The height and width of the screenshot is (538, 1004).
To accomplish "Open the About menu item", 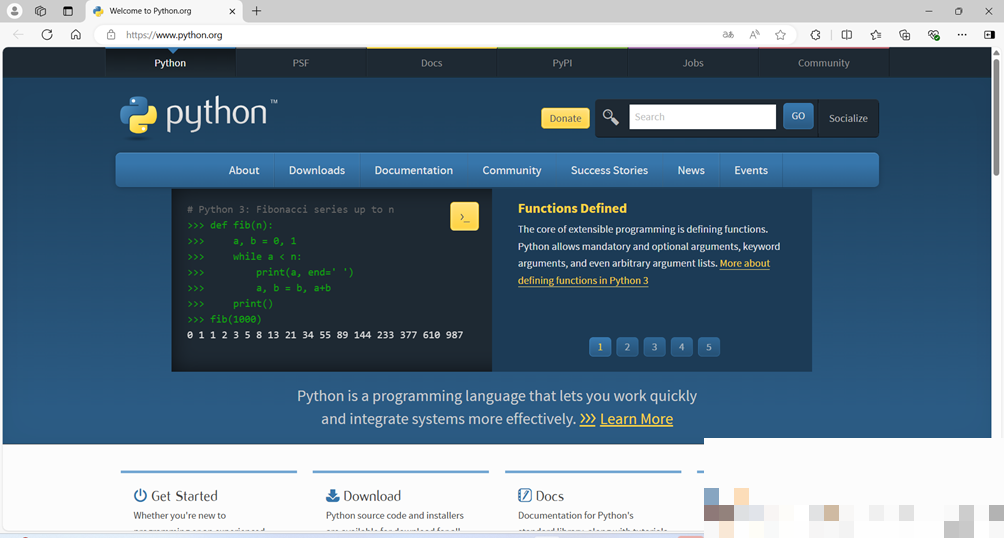I will click(244, 170).
